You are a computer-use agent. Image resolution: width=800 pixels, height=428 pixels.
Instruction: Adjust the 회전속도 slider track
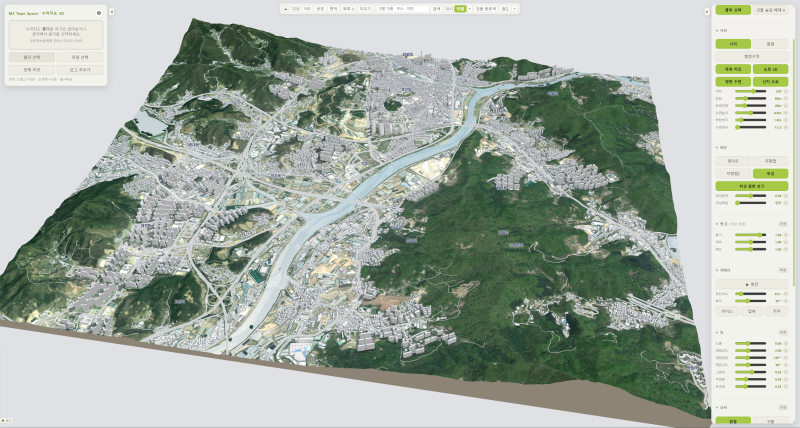tap(751, 294)
